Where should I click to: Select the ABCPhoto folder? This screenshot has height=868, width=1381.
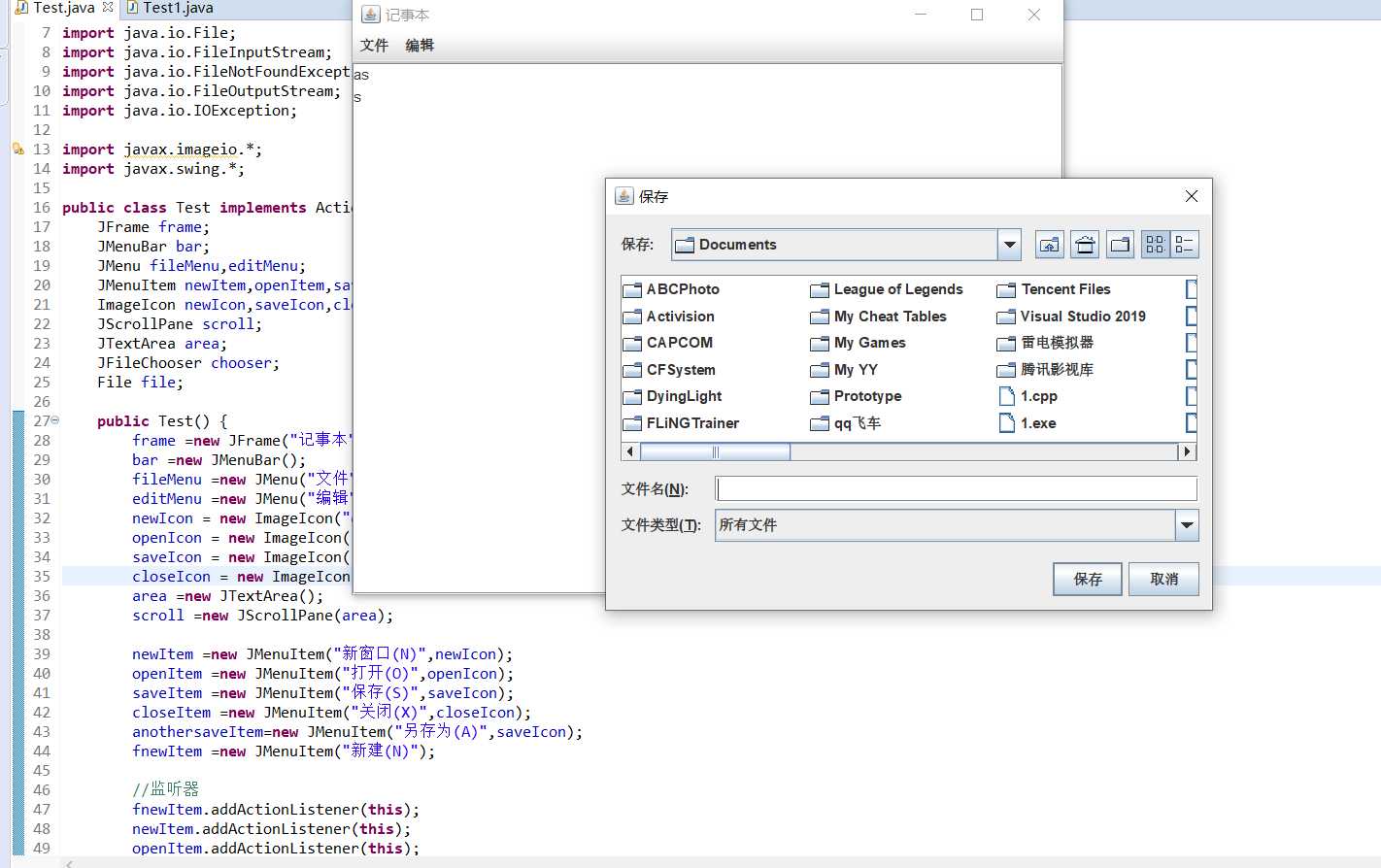click(671, 289)
